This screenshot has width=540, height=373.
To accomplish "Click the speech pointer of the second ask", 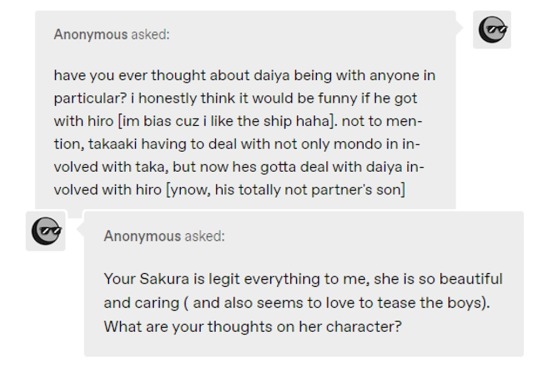I will (81, 228).
